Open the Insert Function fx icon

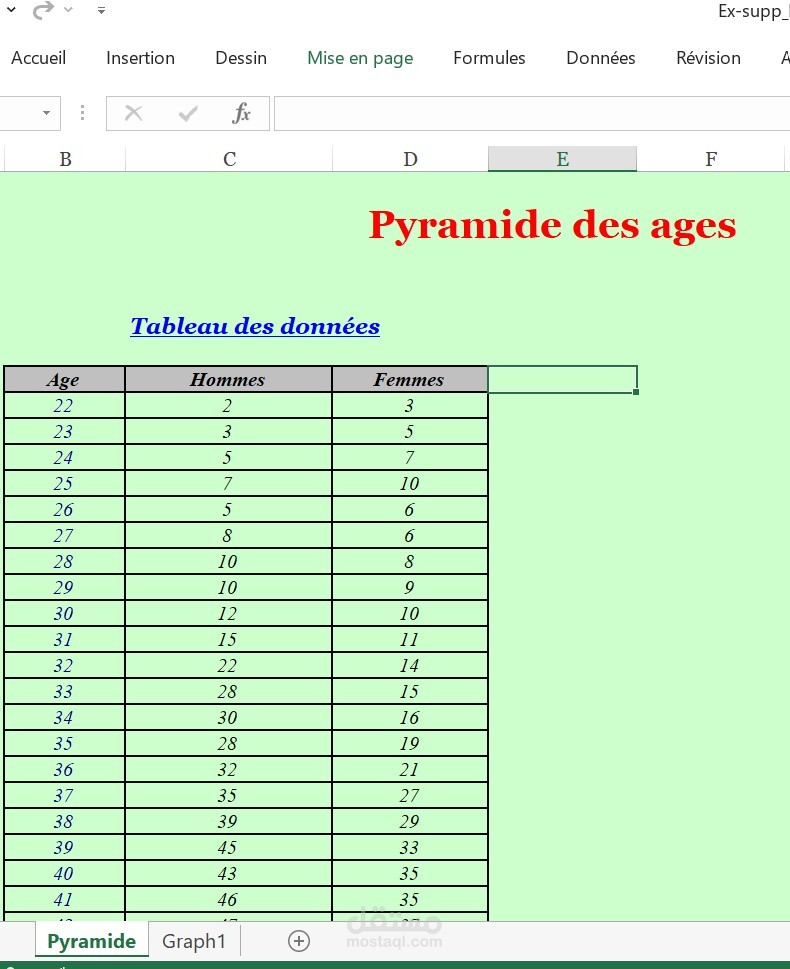tap(241, 113)
